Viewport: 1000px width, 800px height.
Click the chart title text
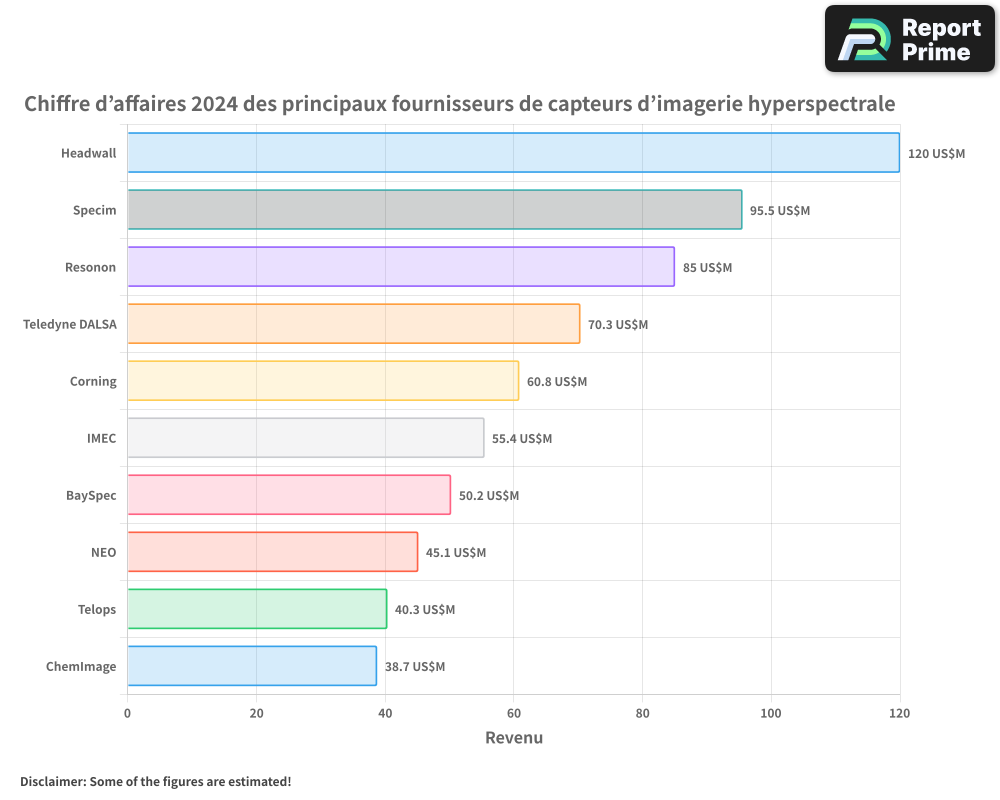click(x=459, y=104)
